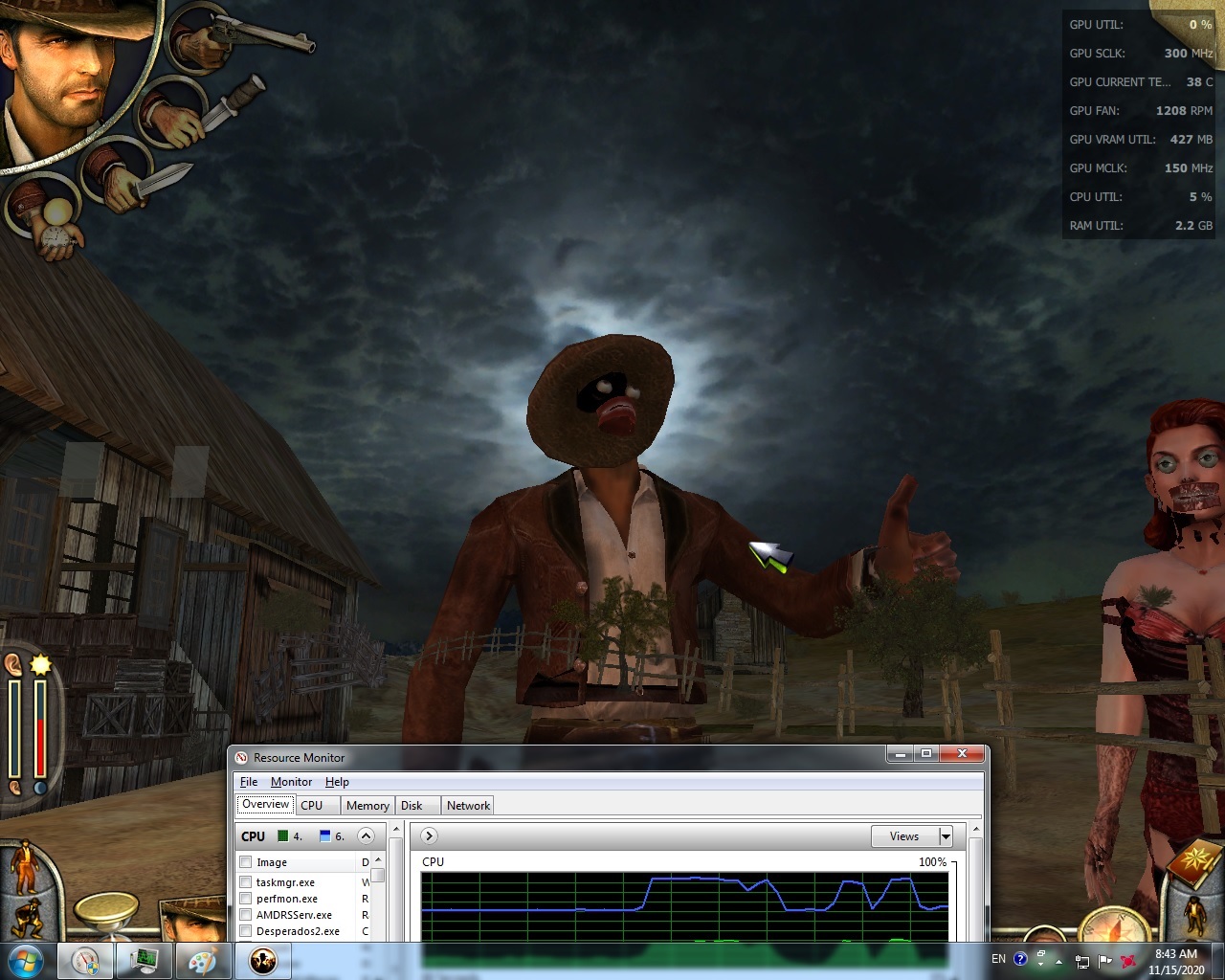Check the perfmon.exe process checkbox
1225x980 pixels.
point(246,899)
